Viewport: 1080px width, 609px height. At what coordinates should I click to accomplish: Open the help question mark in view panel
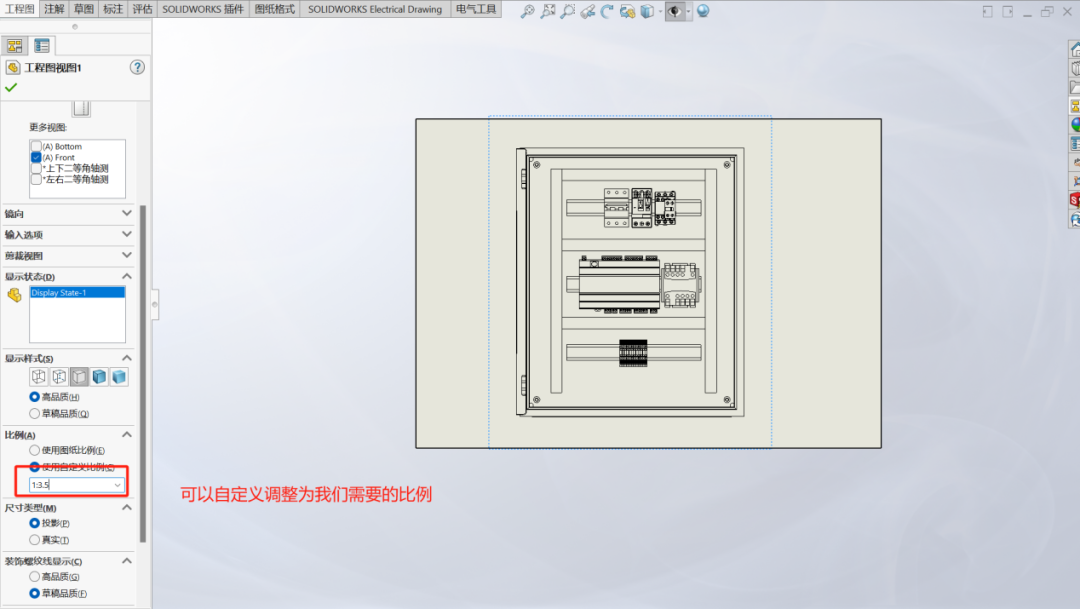pyautogui.click(x=136, y=68)
